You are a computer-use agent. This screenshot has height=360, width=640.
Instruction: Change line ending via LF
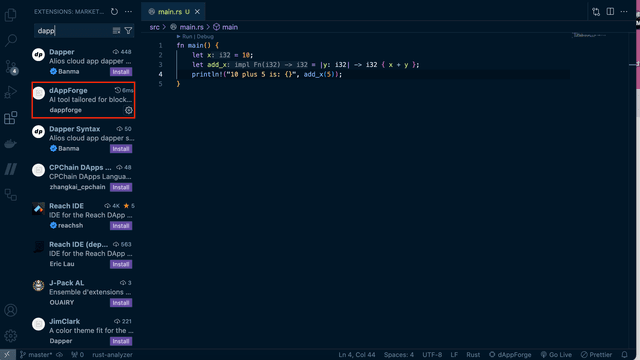(x=454, y=355)
